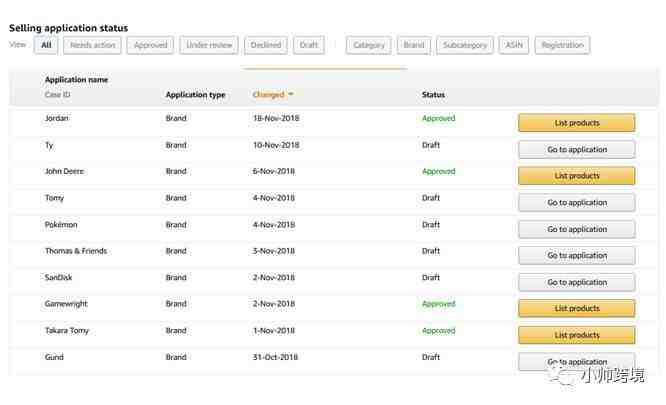
Task: Click the Status column header
Action: [x=433, y=95]
